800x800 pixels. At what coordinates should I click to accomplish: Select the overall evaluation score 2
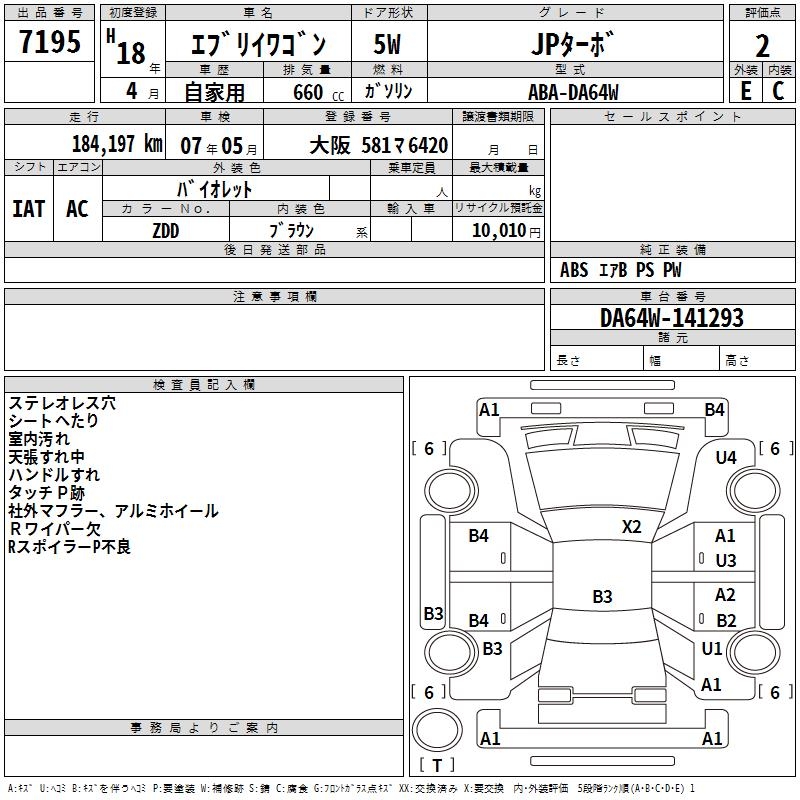point(762,45)
